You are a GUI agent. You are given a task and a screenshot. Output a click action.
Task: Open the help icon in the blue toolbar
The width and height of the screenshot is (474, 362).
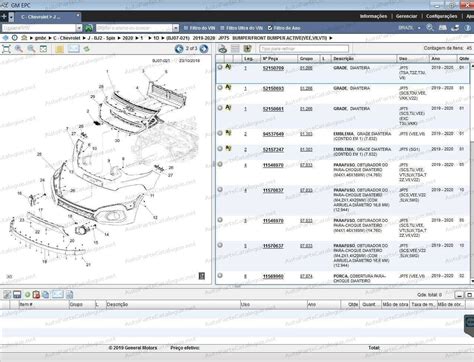point(468,28)
